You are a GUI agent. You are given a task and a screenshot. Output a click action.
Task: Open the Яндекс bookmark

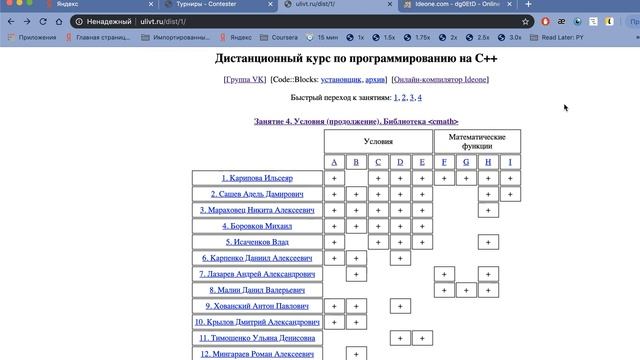coord(236,37)
